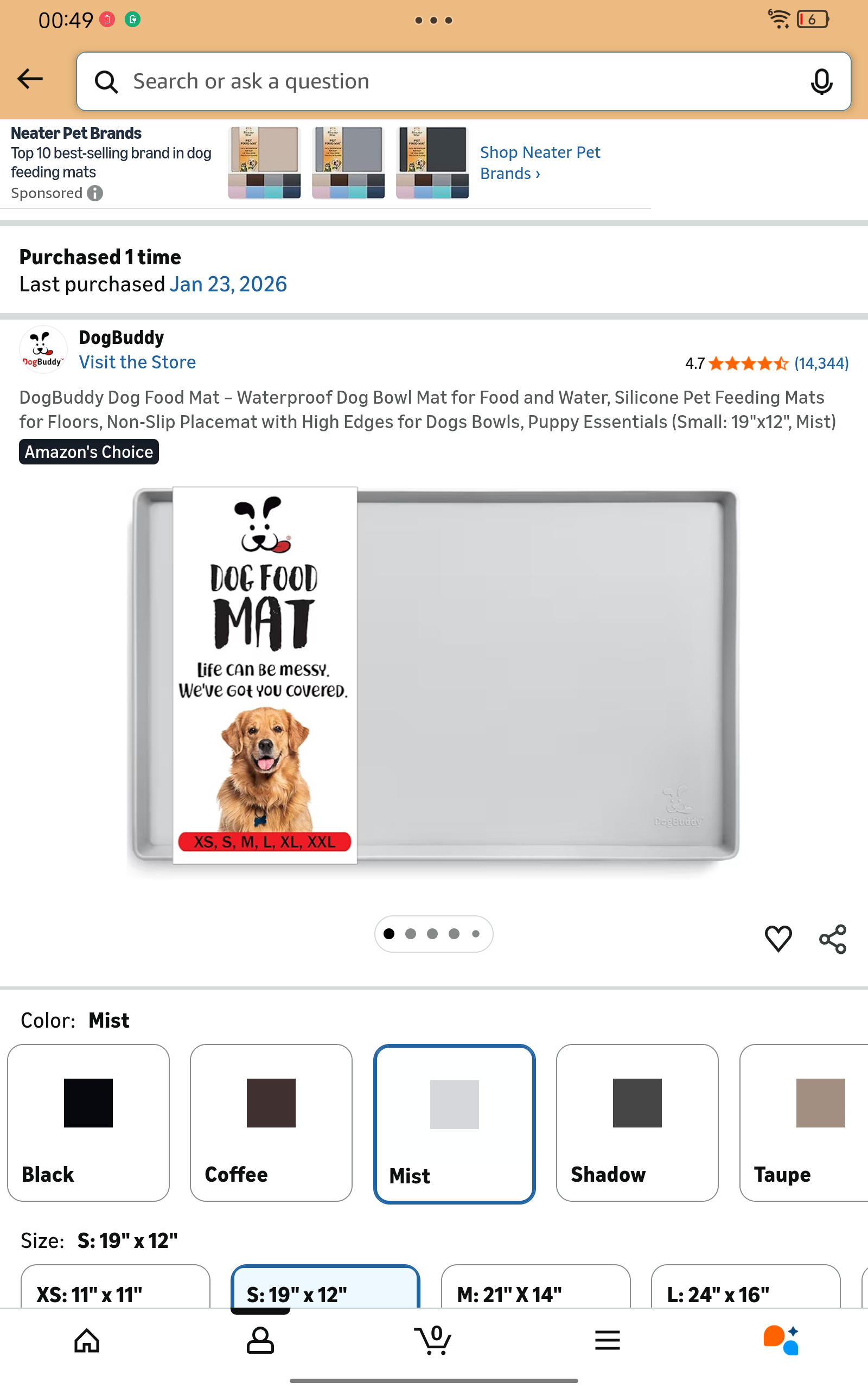Viewport: 868px width, 1389px height.
Task: Select the M: 21" X 14" size
Action: tap(535, 1287)
